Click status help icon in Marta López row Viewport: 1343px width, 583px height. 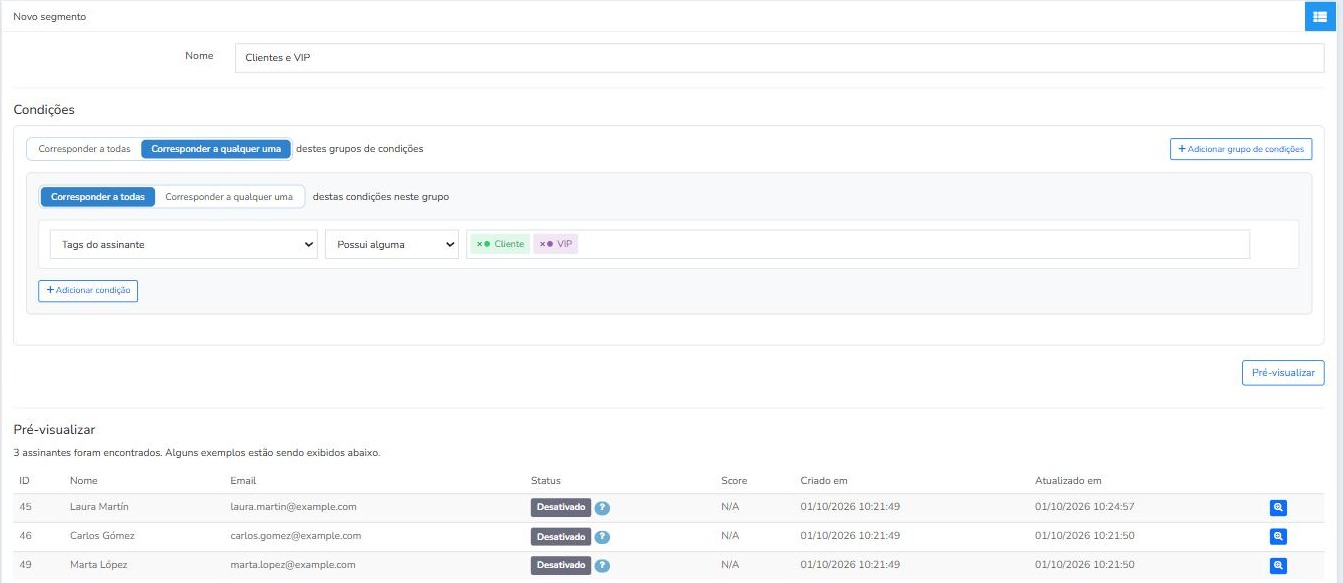click(x=602, y=566)
